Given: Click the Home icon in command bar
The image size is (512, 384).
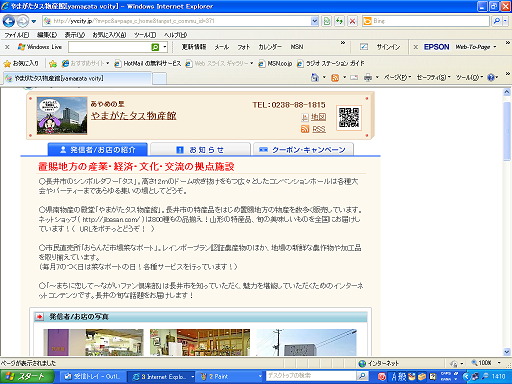Looking at the screenshot, I should click(x=315, y=78).
